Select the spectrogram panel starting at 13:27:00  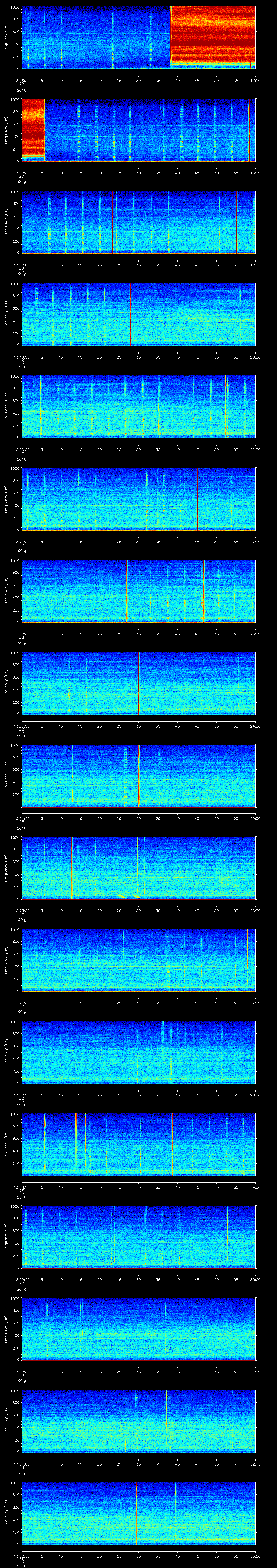tap(139, 1052)
